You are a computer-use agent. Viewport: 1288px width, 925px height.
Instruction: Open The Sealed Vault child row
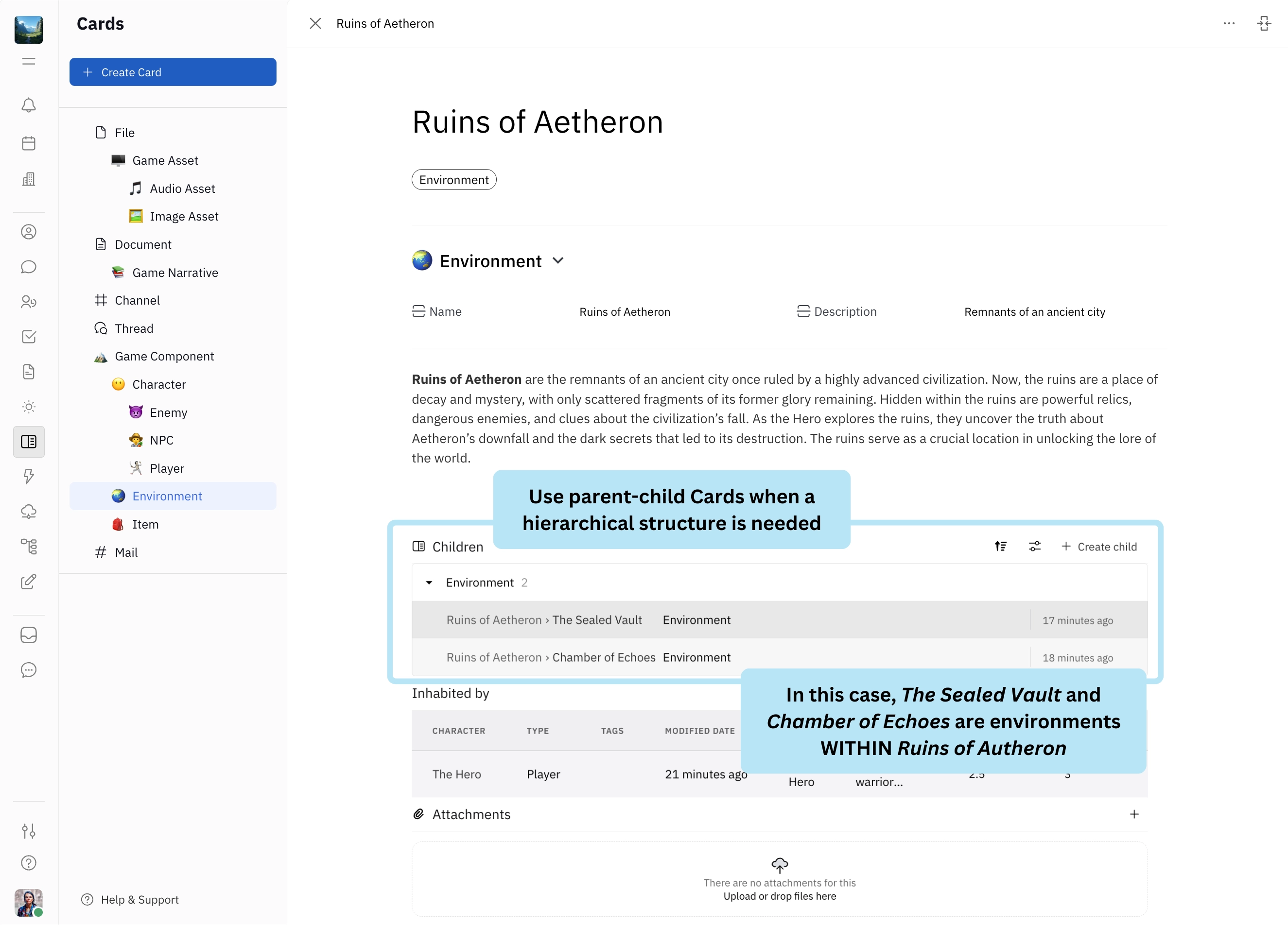point(596,620)
